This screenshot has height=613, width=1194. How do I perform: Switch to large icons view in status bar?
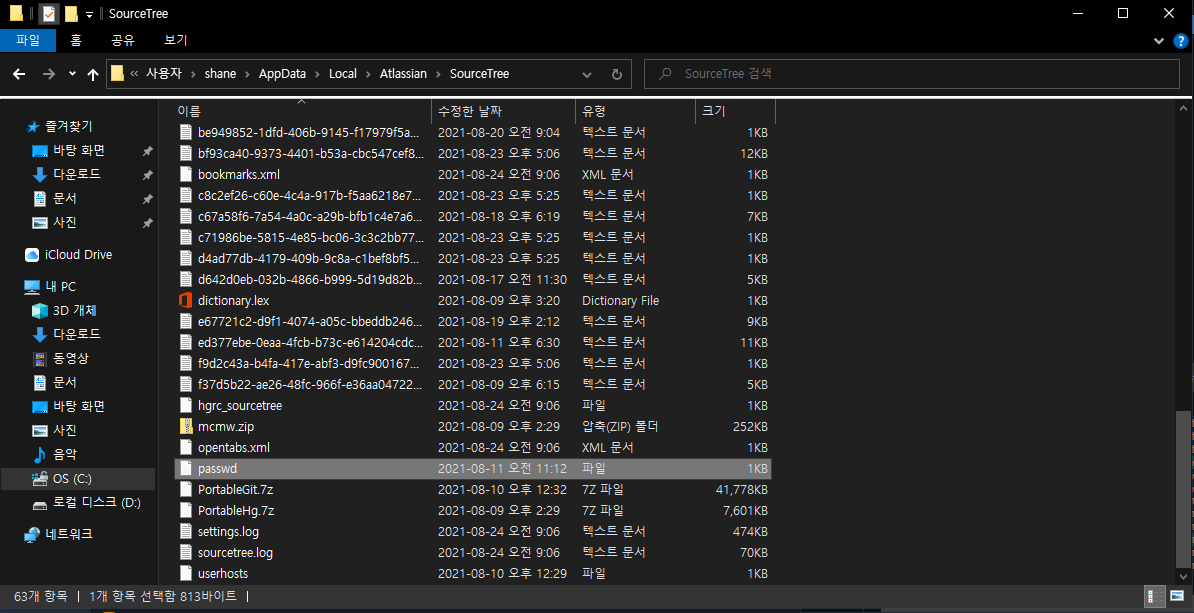[x=1176, y=596]
